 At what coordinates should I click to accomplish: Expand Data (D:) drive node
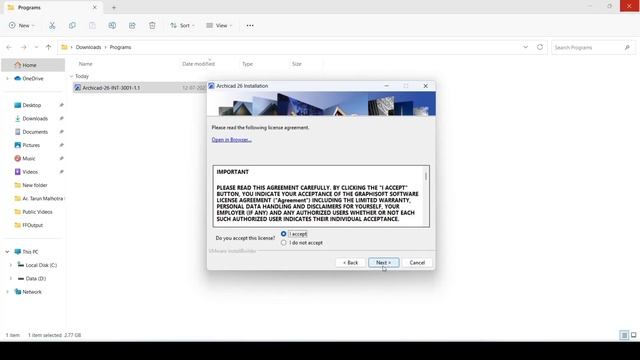click(11, 278)
